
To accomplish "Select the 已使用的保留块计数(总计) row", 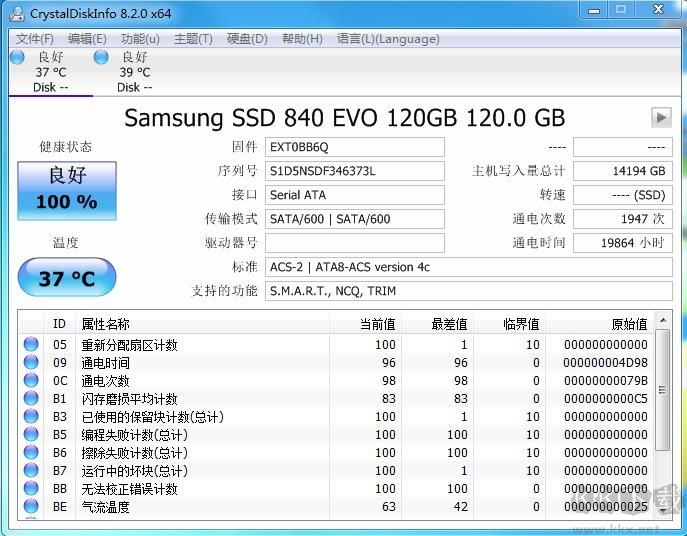I will (336, 416).
